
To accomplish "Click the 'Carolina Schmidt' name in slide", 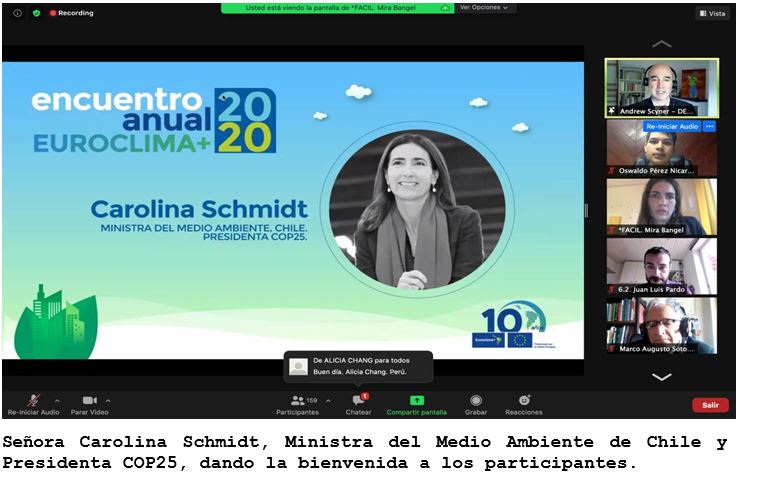I will tap(199, 209).
